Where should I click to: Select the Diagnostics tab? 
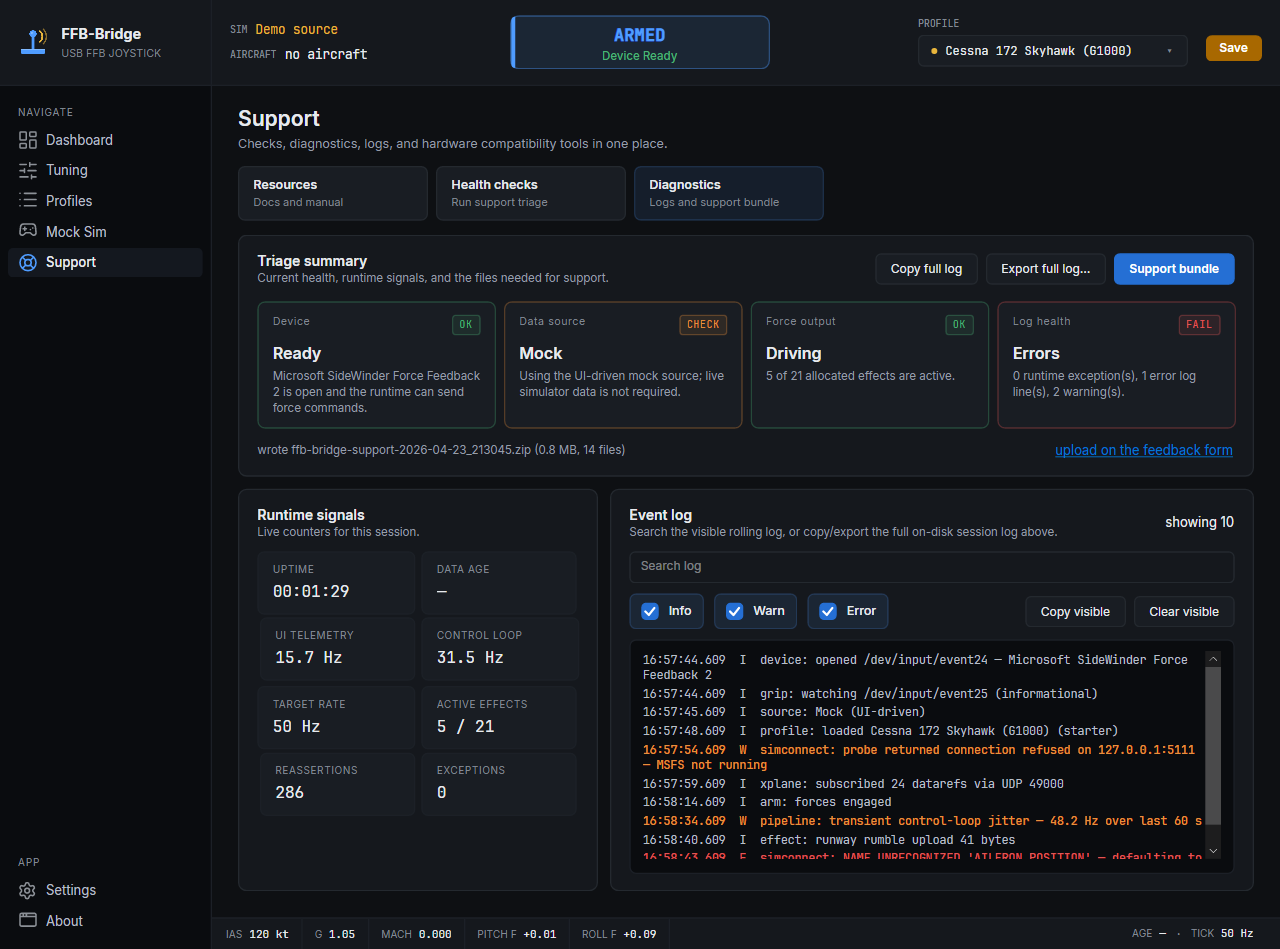(729, 193)
